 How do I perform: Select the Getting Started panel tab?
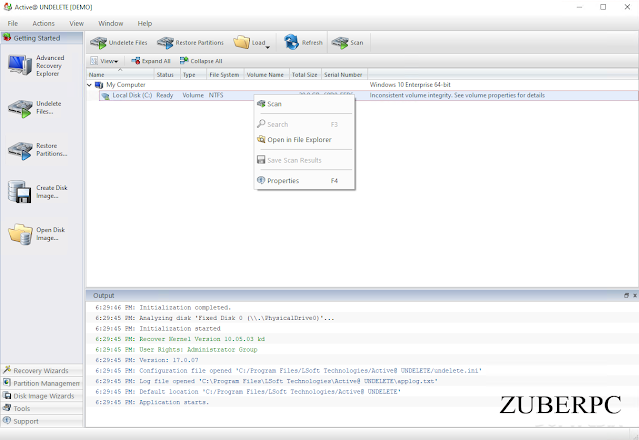point(42,38)
